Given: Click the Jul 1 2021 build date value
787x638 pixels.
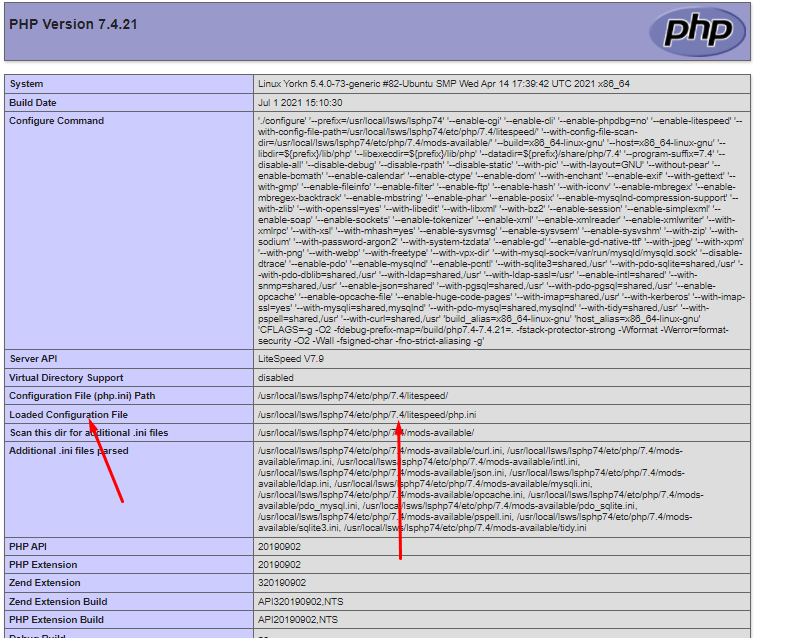Looking at the screenshot, I should click(x=300, y=102).
